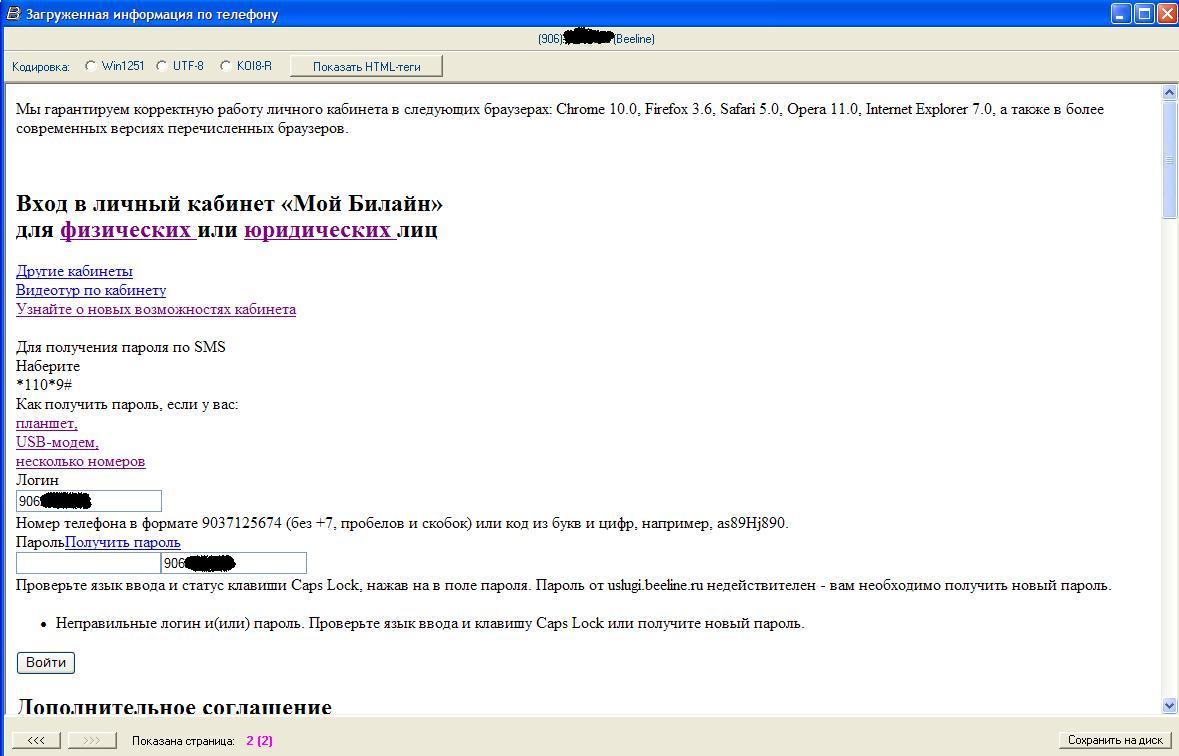The width and height of the screenshot is (1179, 756).
Task: Open Видеотур по кабинету link
Action: (91, 290)
